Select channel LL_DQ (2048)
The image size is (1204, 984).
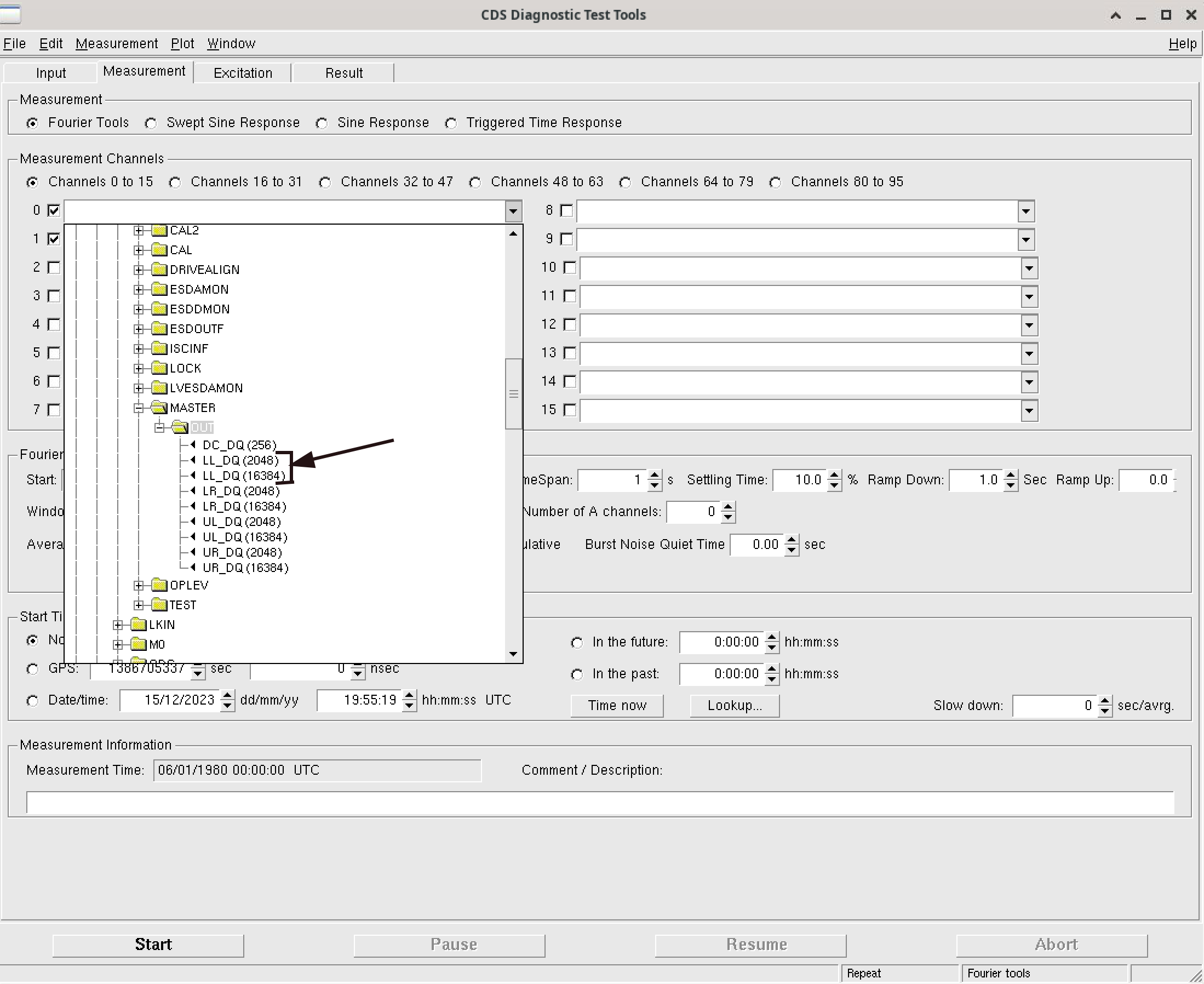tap(240, 461)
